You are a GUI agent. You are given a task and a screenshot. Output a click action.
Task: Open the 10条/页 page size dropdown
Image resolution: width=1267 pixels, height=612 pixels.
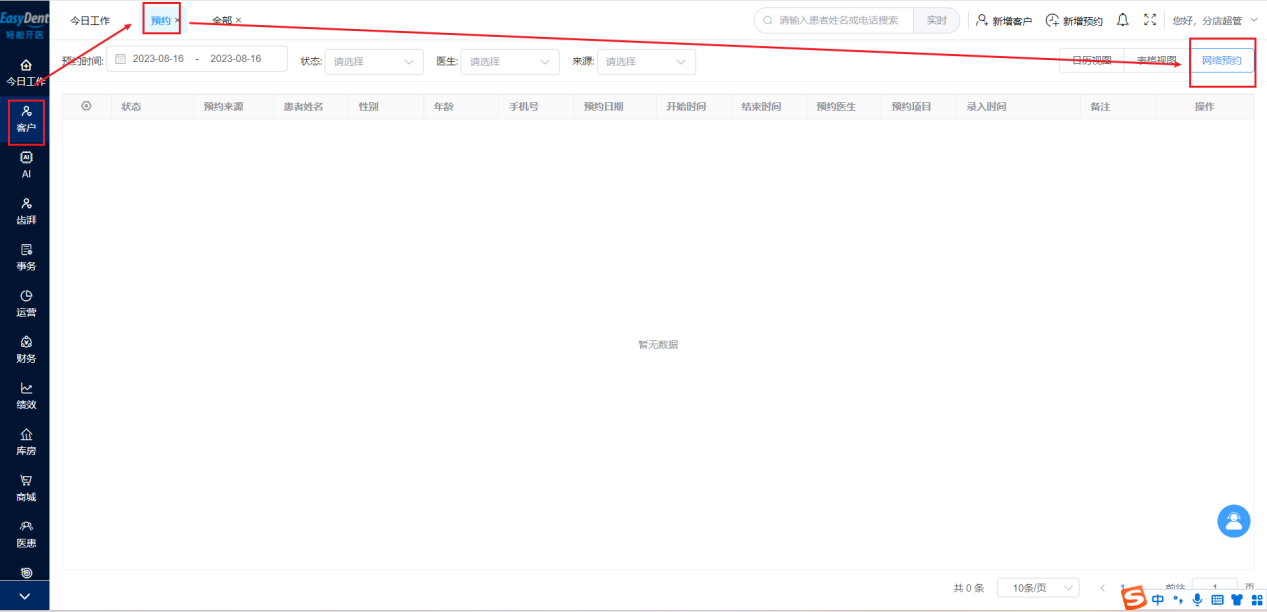(1038, 588)
